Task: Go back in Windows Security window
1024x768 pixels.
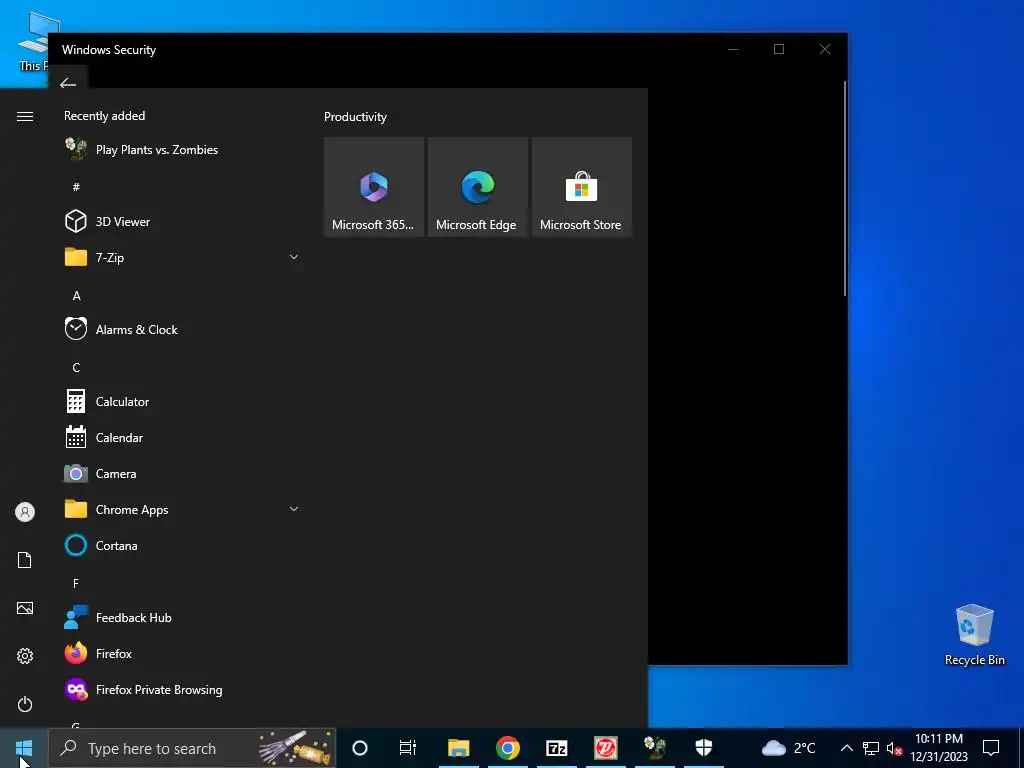Action: [68, 83]
